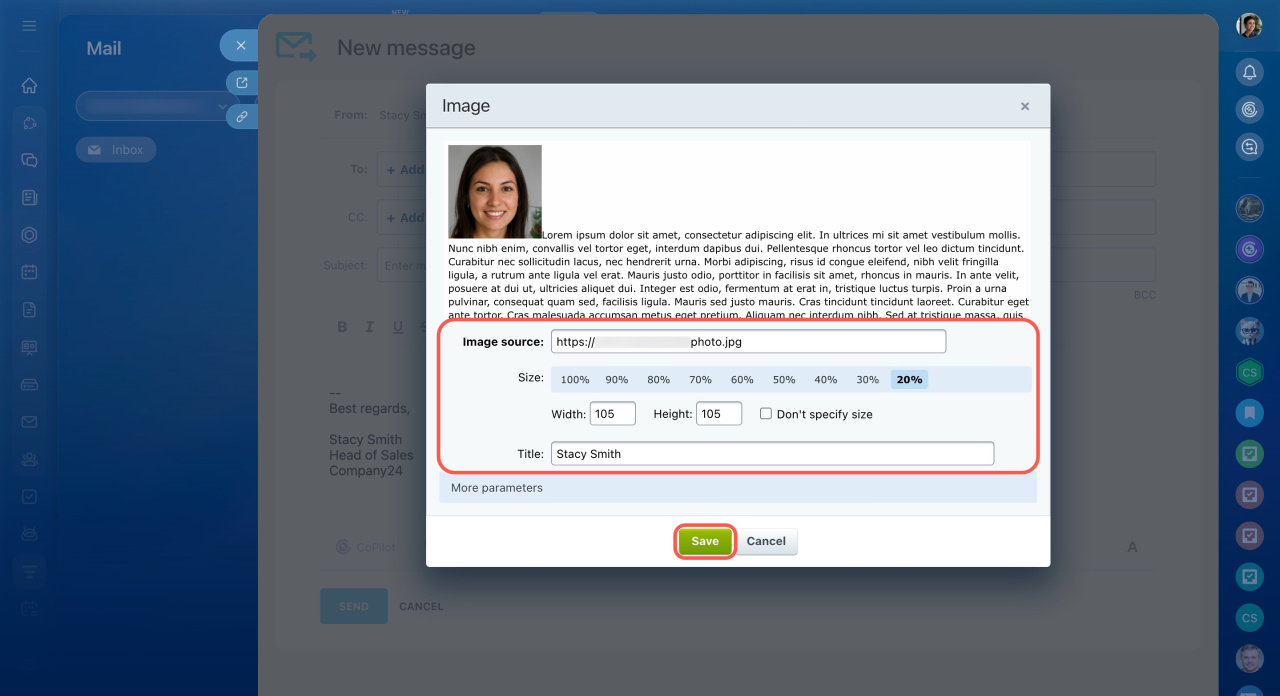
Task: Open the calendar icon in left sidebar
Action: click(x=29, y=272)
